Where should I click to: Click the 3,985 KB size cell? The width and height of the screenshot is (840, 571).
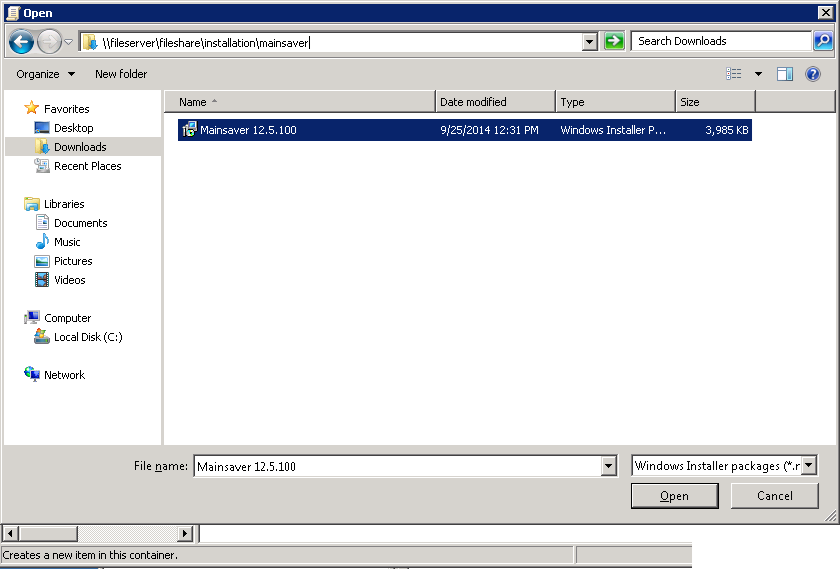(726, 130)
